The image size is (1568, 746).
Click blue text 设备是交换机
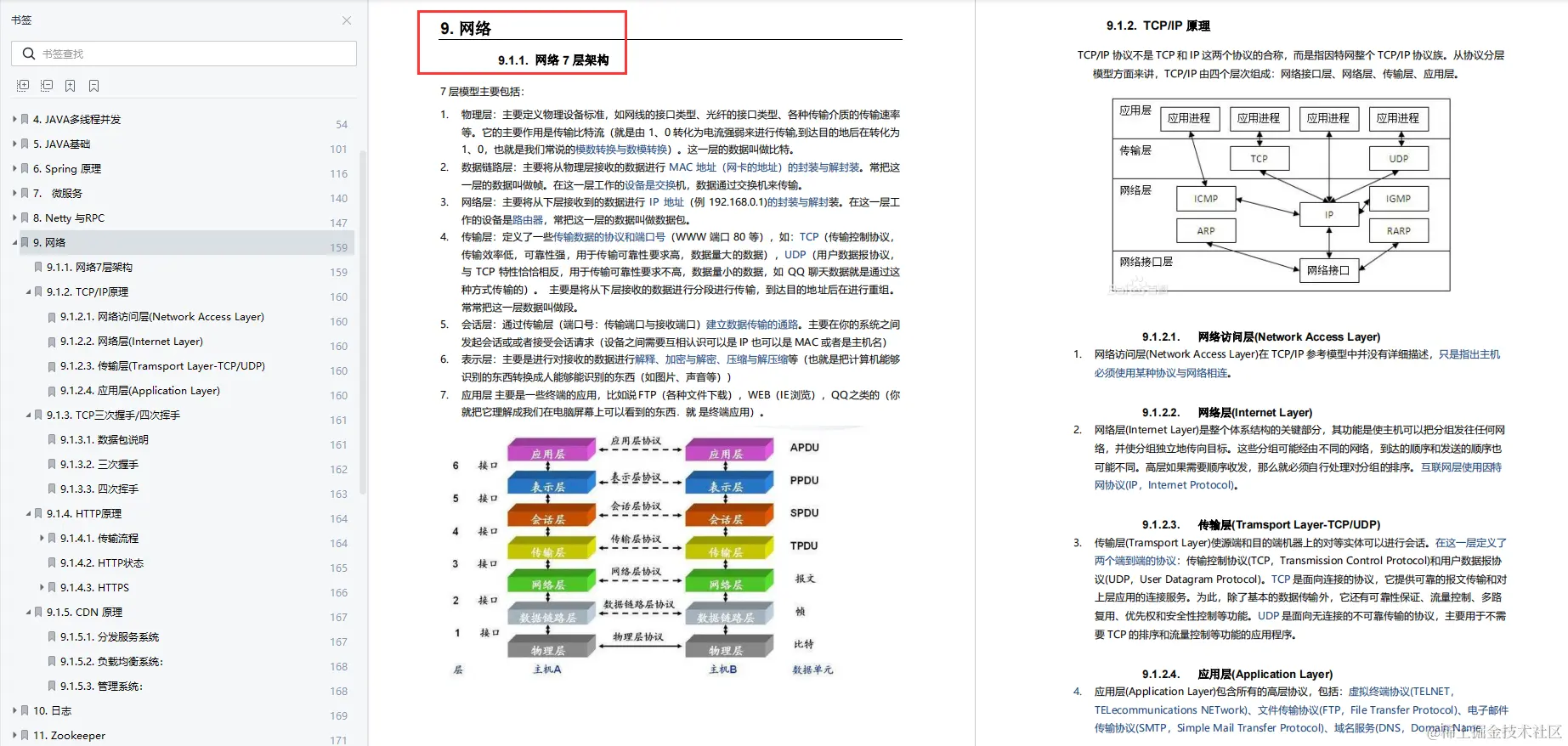(650, 185)
